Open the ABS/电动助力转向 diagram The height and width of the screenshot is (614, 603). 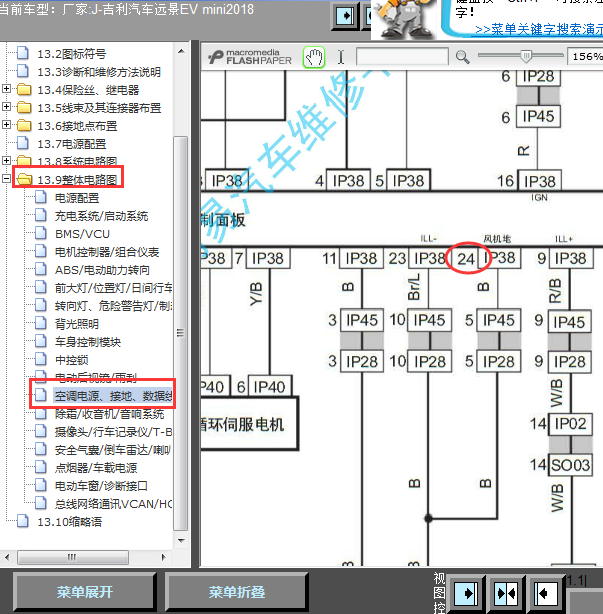pos(102,270)
